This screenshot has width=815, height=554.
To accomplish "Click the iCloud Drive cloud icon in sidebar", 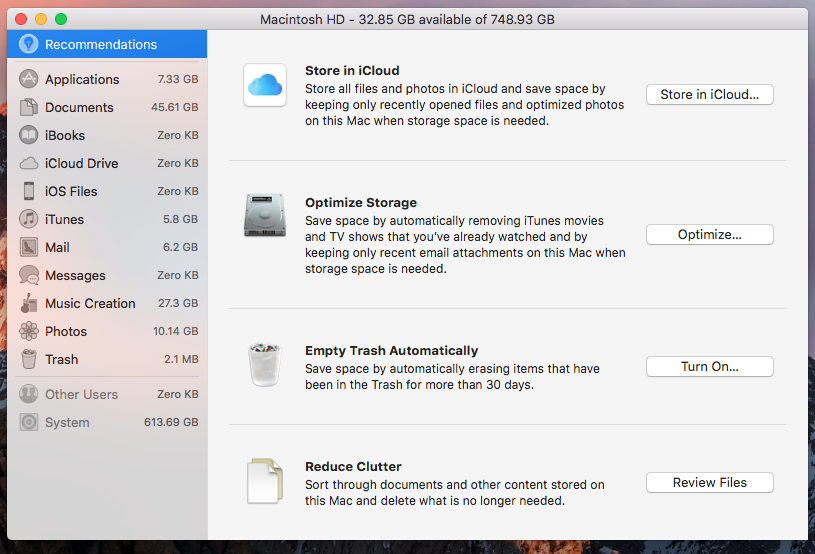I will point(29,164).
